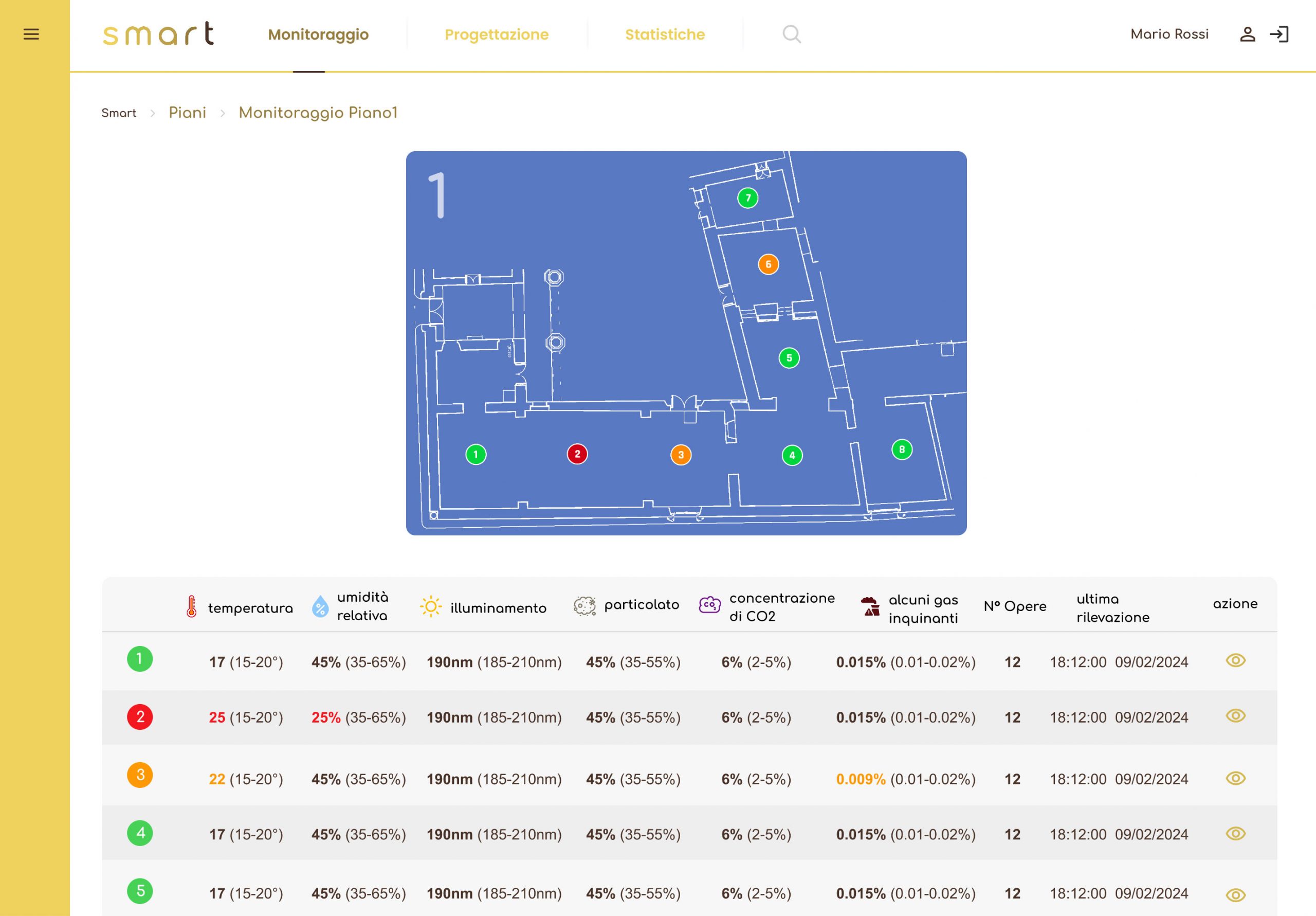This screenshot has height=916, width=1316.
Task: Click the concentrazione di CO2 header
Action: click(782, 607)
